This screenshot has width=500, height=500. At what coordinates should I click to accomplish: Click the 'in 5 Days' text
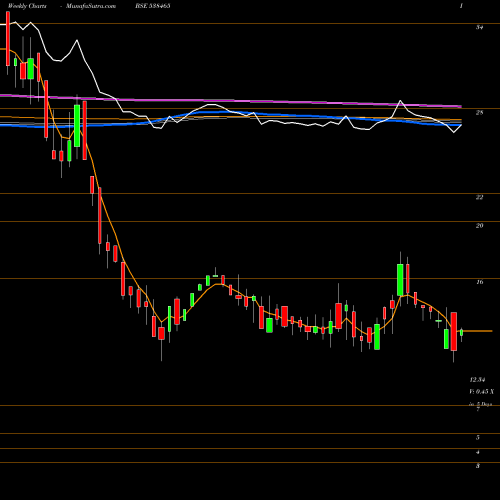pyautogui.click(x=481, y=404)
